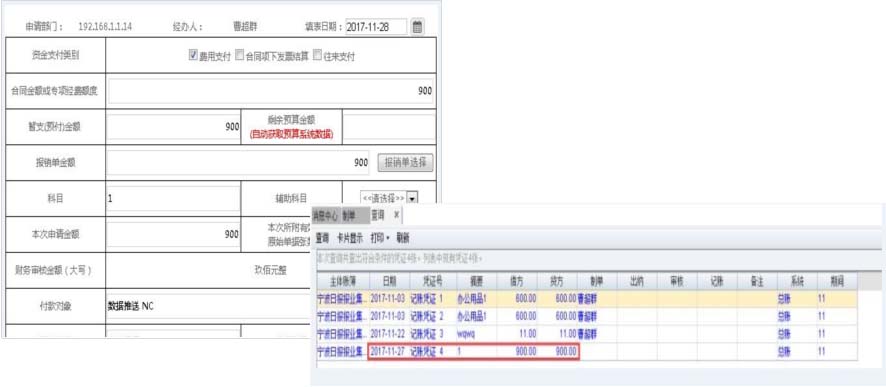Click the 报销单金额 input showing 900
Screen dimensions: 886x387
click(238, 162)
